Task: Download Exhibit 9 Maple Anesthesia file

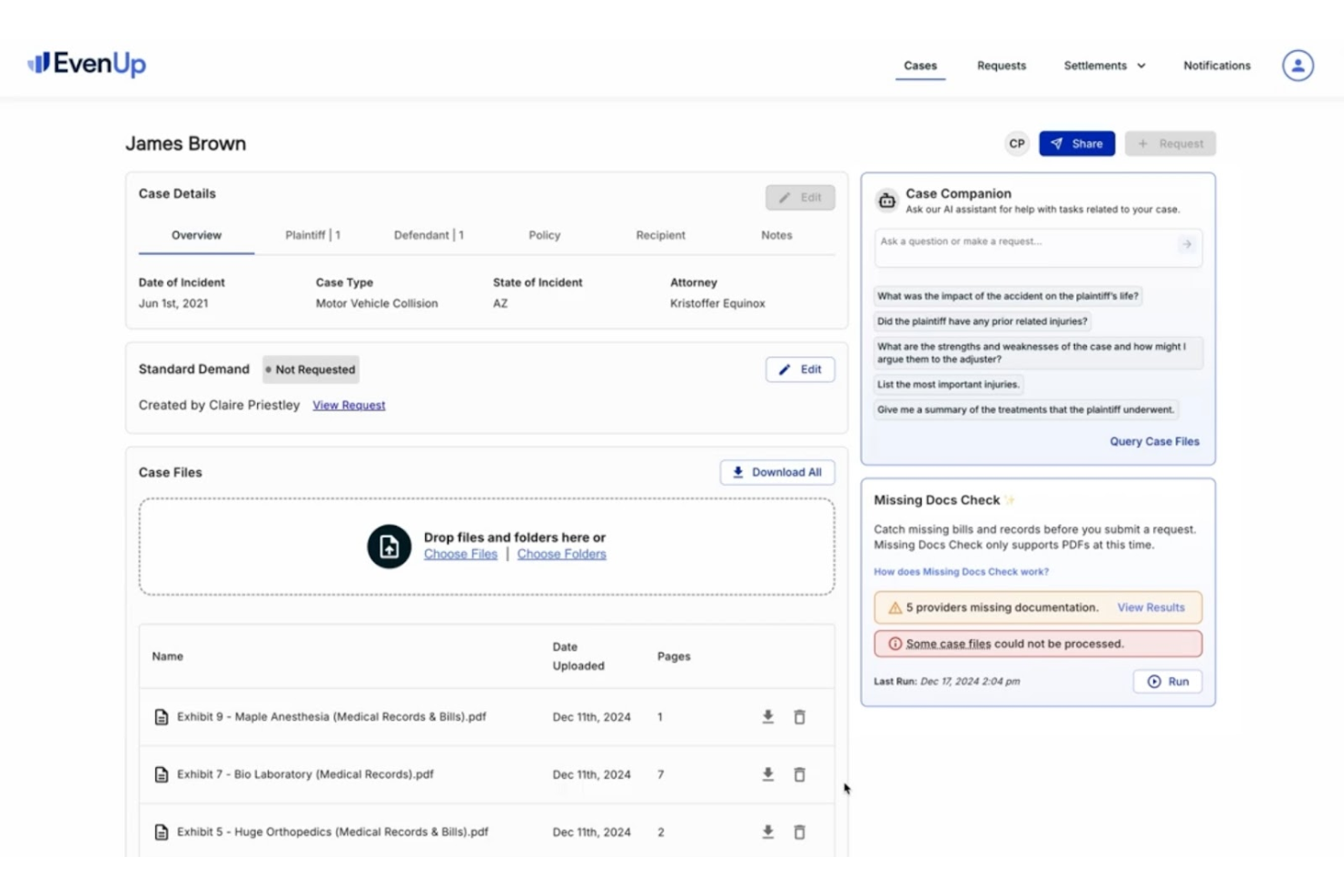Action: (768, 717)
